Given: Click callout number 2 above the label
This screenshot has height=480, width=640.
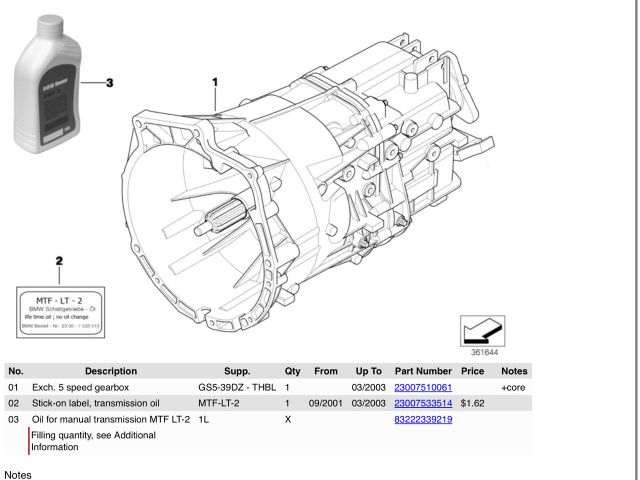Looking at the screenshot, I should 59,261.
